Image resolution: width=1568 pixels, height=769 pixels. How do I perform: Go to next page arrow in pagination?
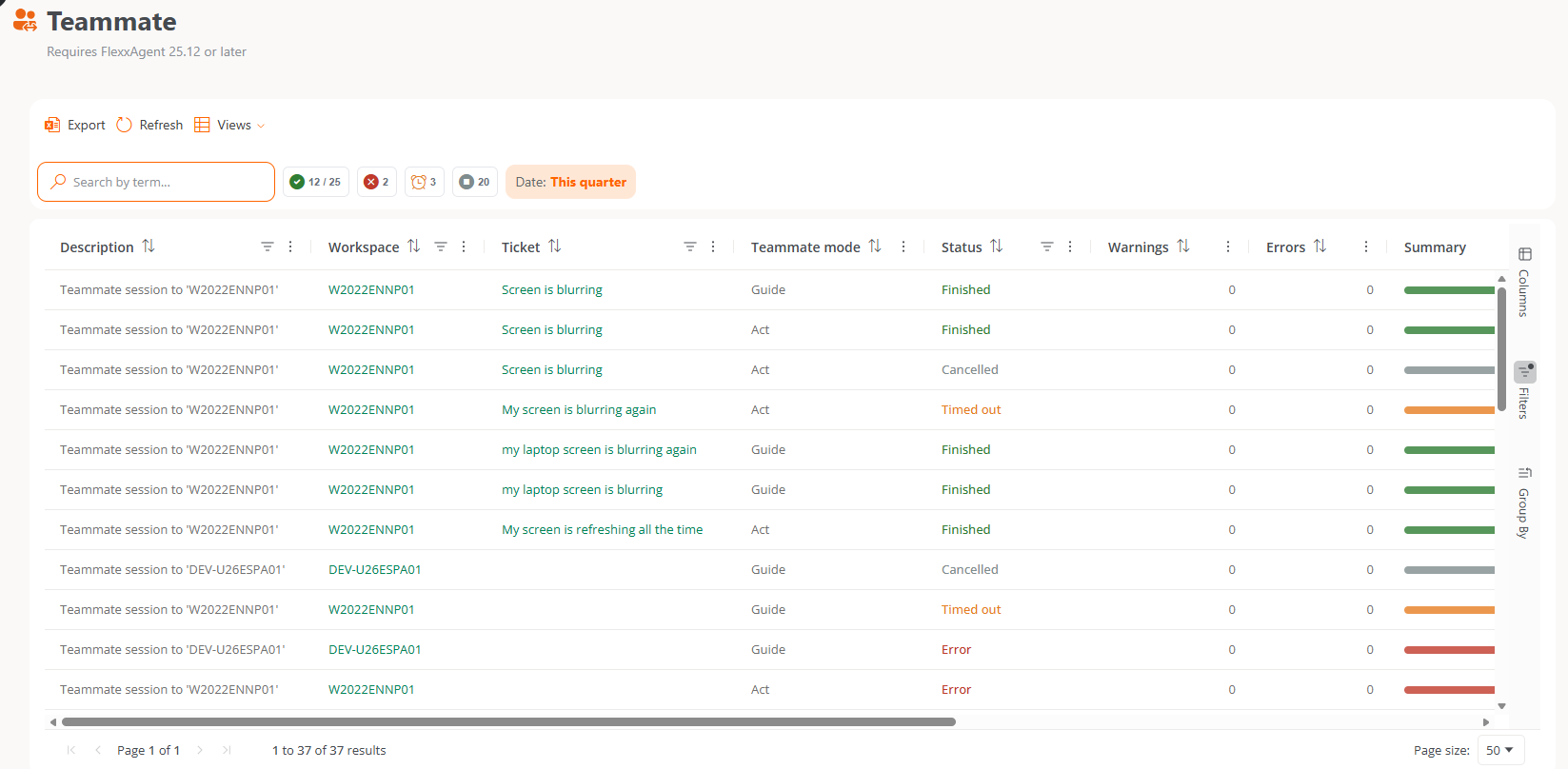(x=200, y=750)
